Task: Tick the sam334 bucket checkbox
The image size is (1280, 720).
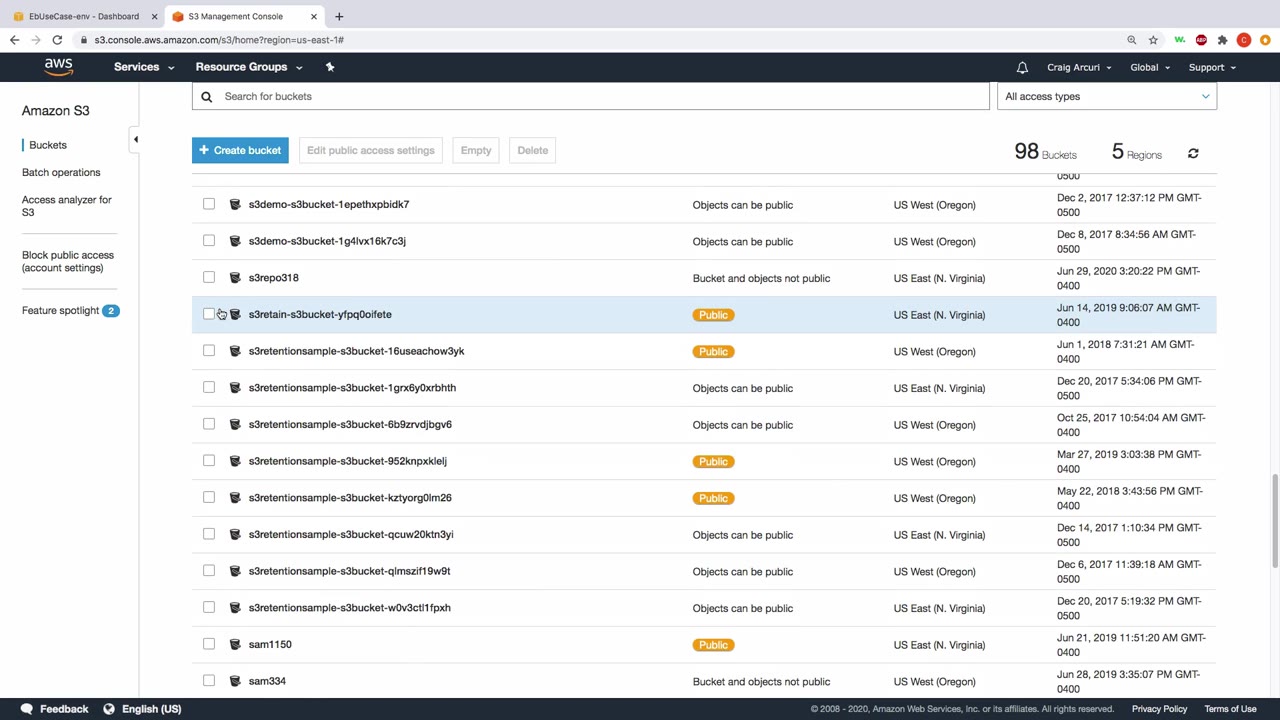Action: click(x=209, y=681)
